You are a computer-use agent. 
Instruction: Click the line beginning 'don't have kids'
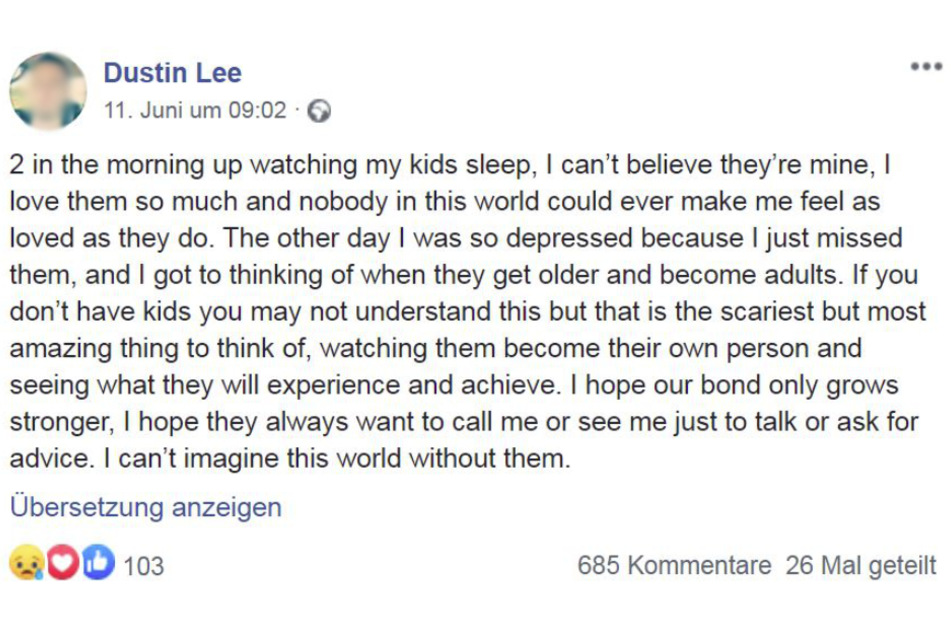[468, 312]
